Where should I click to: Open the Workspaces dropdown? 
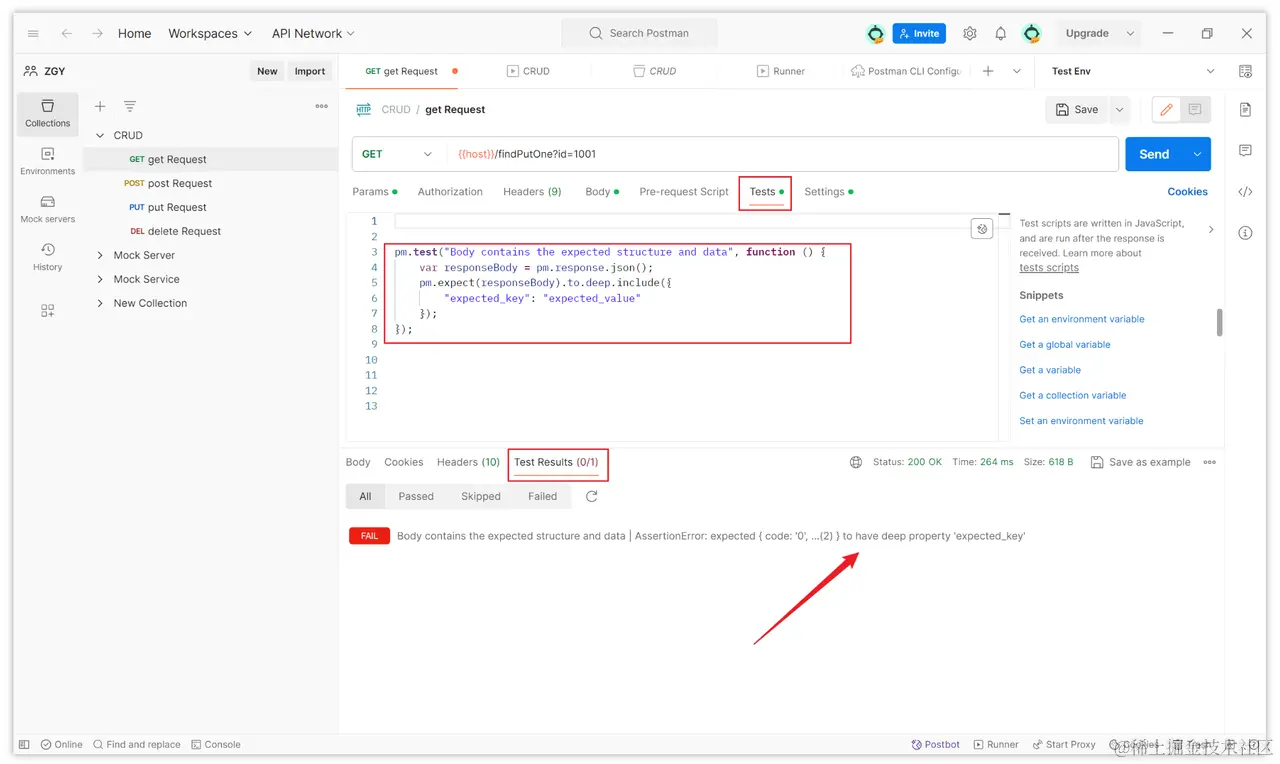coord(210,33)
